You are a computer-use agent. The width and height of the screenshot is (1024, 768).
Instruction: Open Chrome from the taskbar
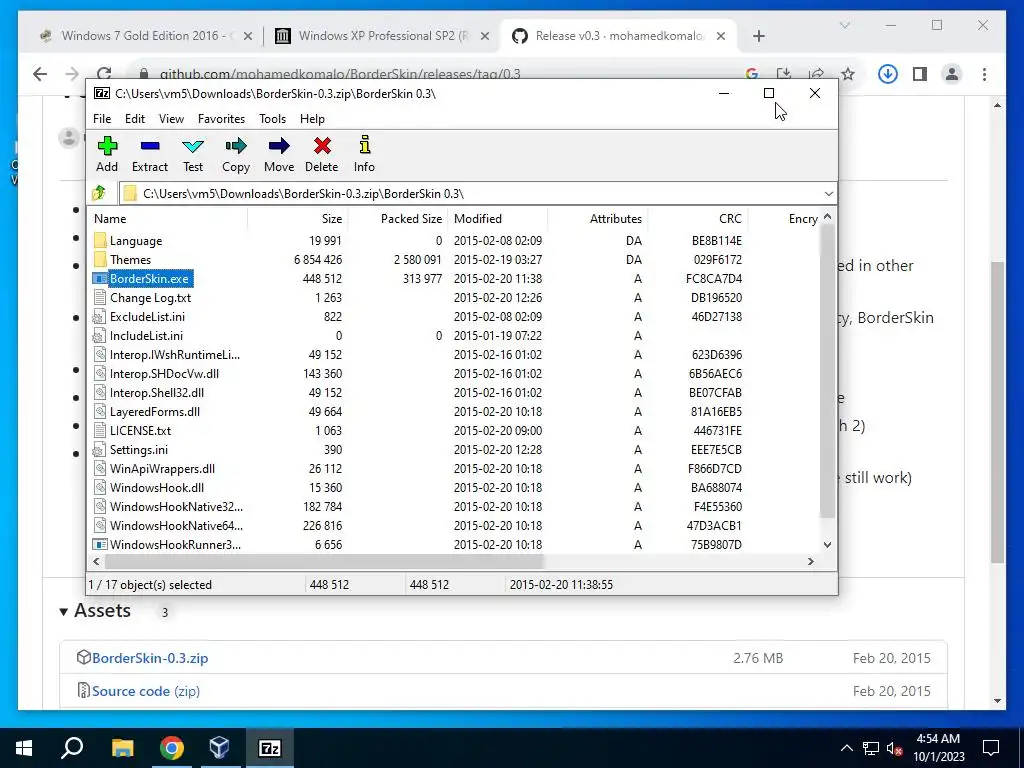click(x=171, y=748)
